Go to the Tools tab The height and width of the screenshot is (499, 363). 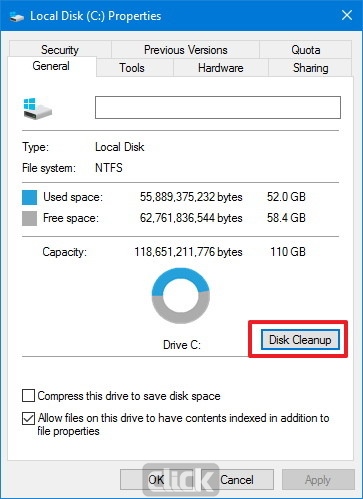(132, 68)
